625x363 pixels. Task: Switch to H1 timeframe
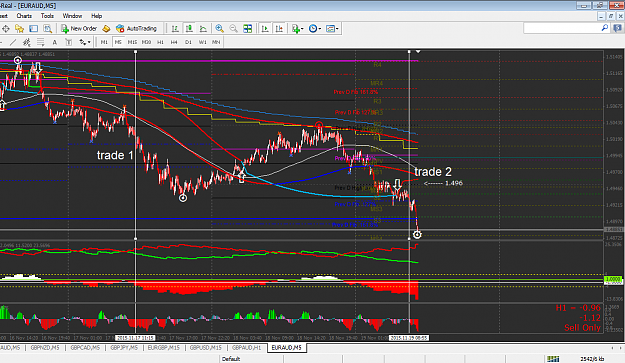tap(160, 42)
